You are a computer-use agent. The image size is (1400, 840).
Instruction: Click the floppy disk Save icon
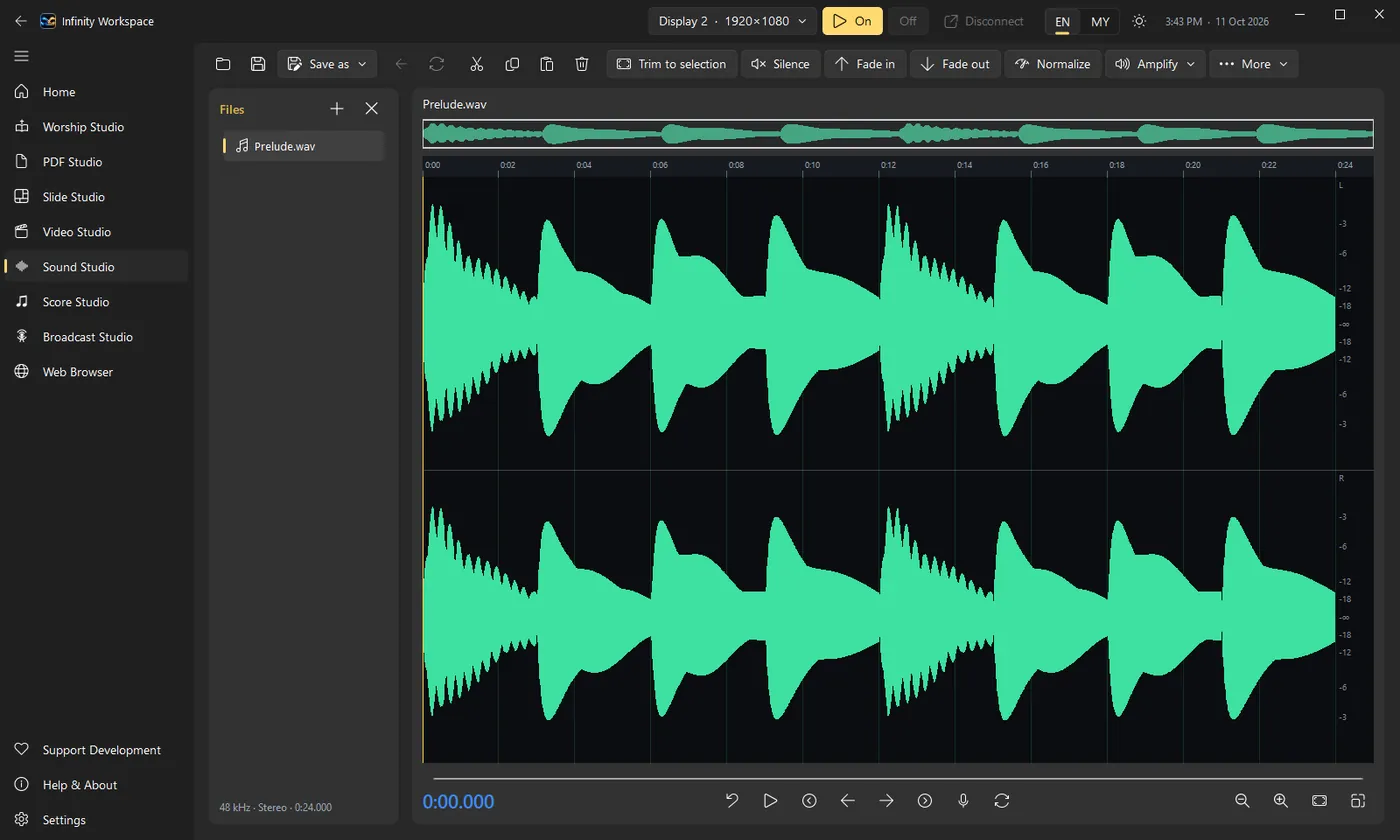tap(258, 64)
